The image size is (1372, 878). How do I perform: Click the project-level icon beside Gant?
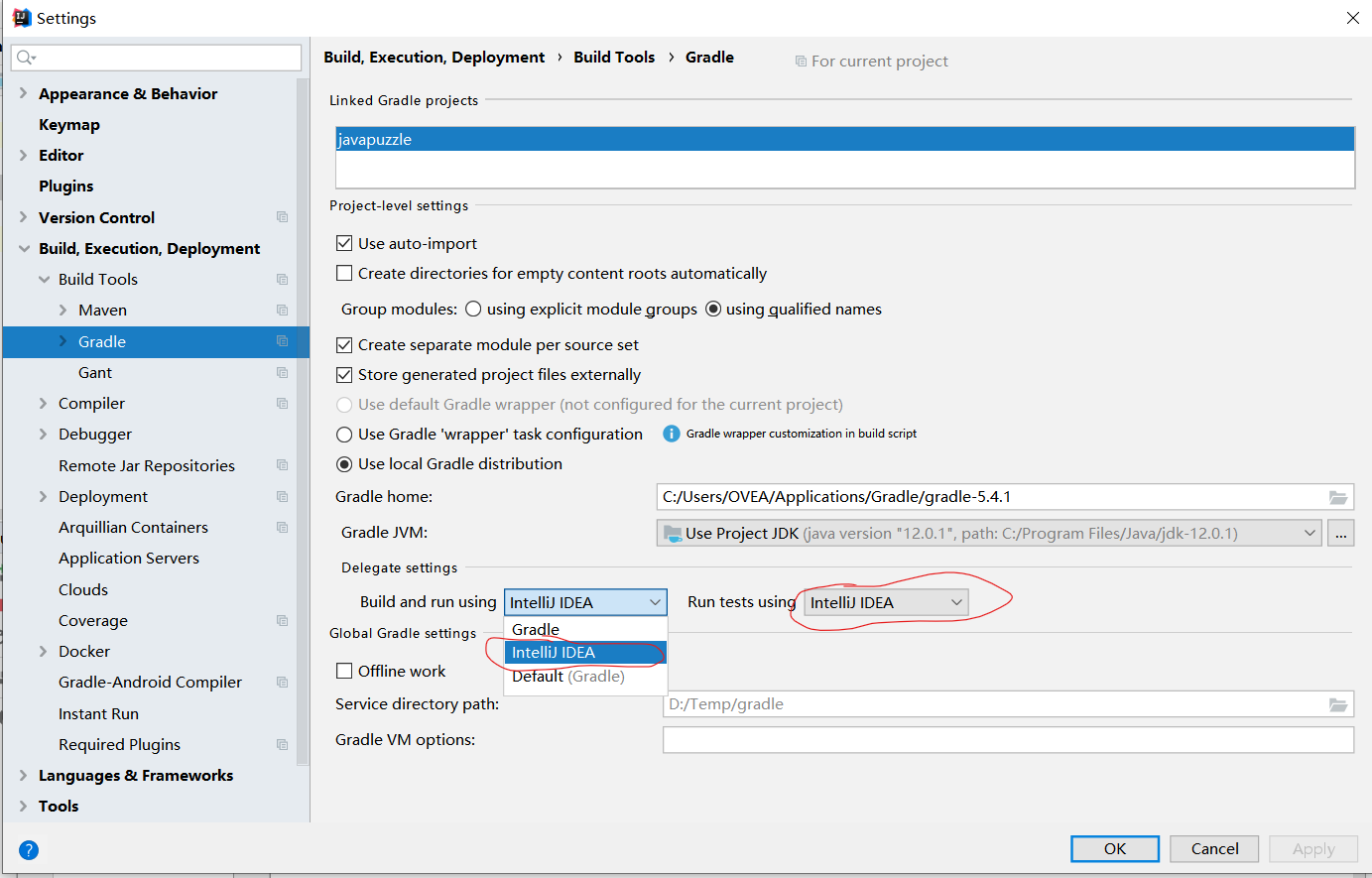[x=283, y=372]
